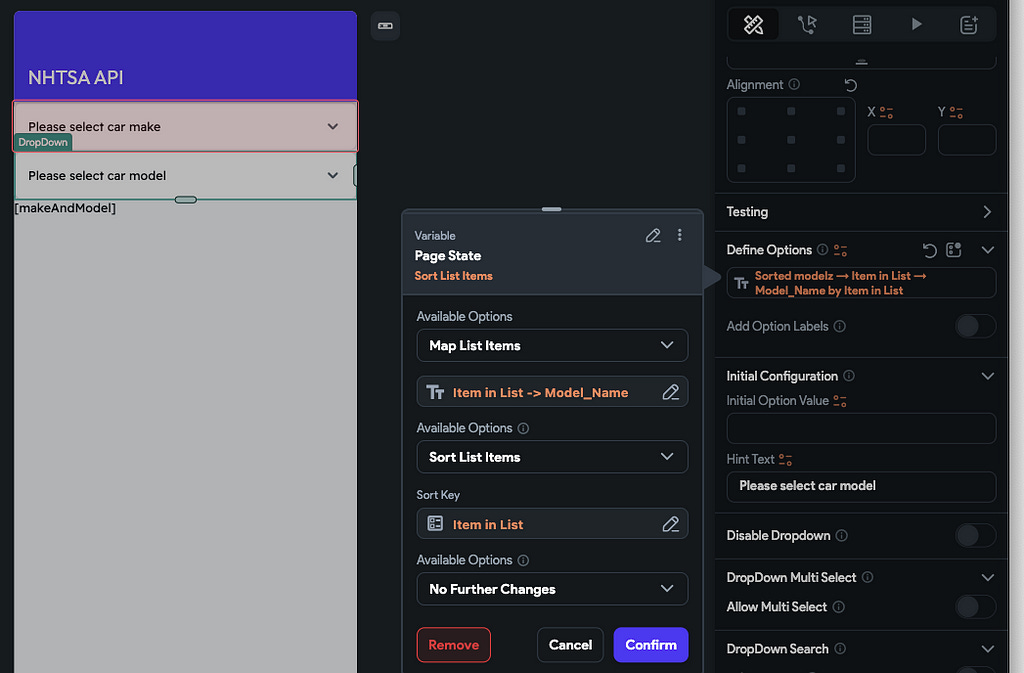Image resolution: width=1024 pixels, height=673 pixels.
Task: Click the Cancel button
Action: click(570, 645)
